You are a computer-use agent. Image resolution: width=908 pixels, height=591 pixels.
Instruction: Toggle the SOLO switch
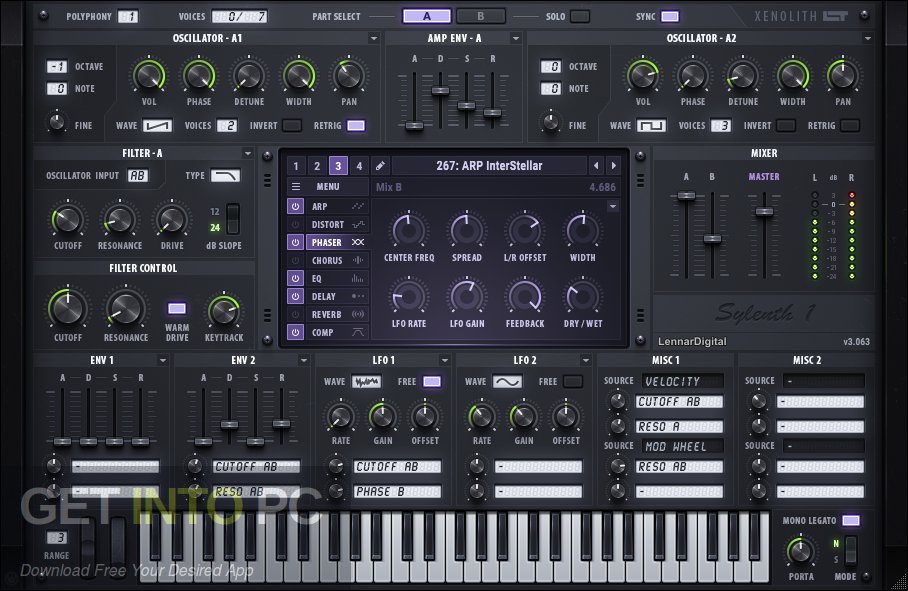(580, 16)
